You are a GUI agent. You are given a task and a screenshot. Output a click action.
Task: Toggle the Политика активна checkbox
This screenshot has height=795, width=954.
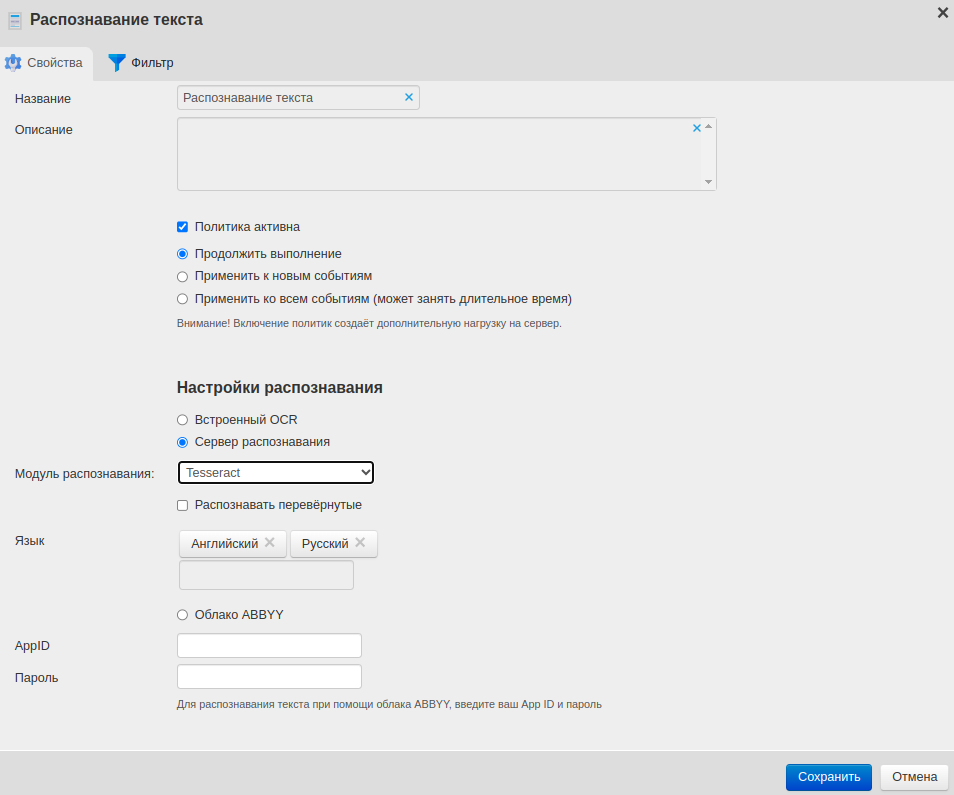[182, 227]
